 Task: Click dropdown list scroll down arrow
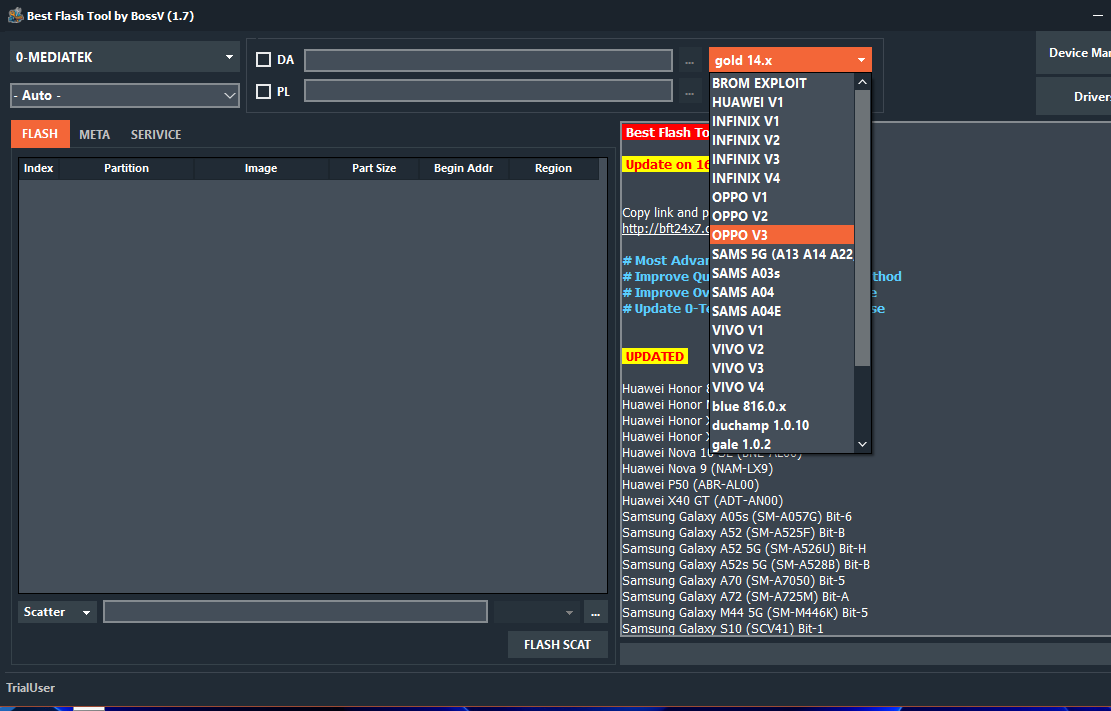pos(862,444)
